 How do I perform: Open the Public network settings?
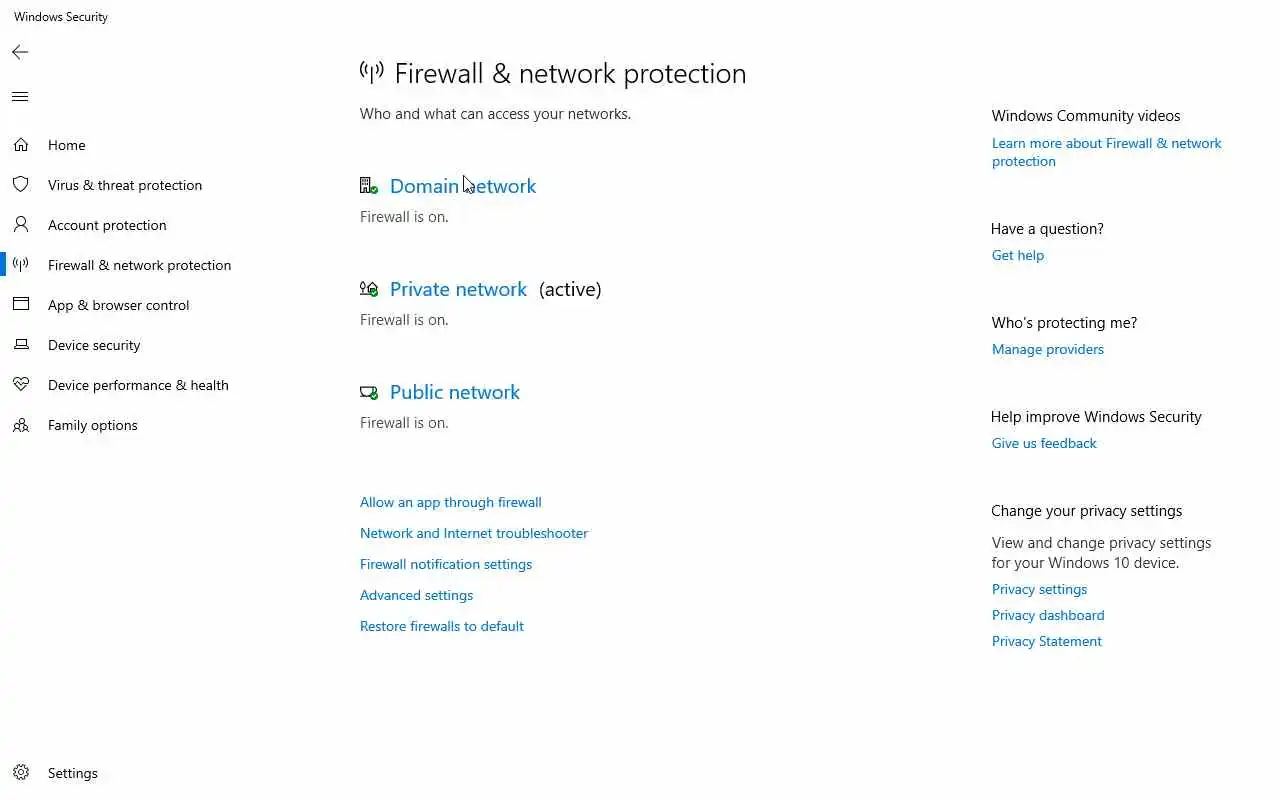[454, 392]
